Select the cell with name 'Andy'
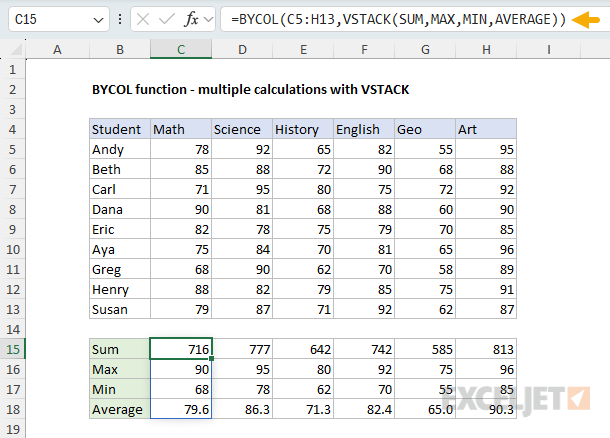This screenshot has width=610, height=438. click(120, 149)
